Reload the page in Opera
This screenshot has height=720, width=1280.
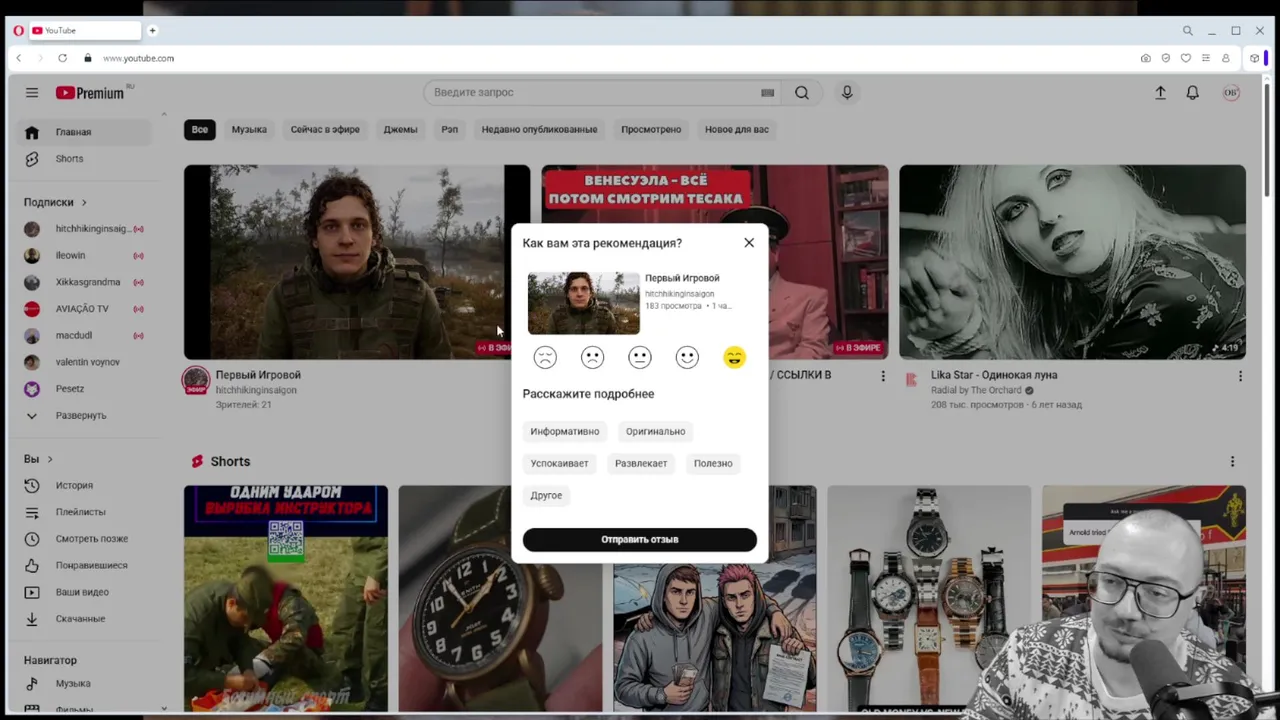(x=62, y=58)
